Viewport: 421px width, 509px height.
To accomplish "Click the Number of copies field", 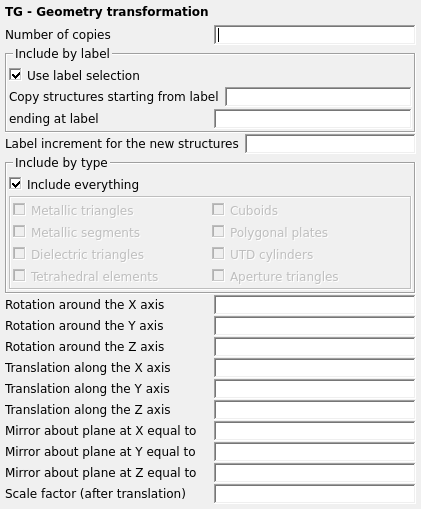I will tap(315, 35).
